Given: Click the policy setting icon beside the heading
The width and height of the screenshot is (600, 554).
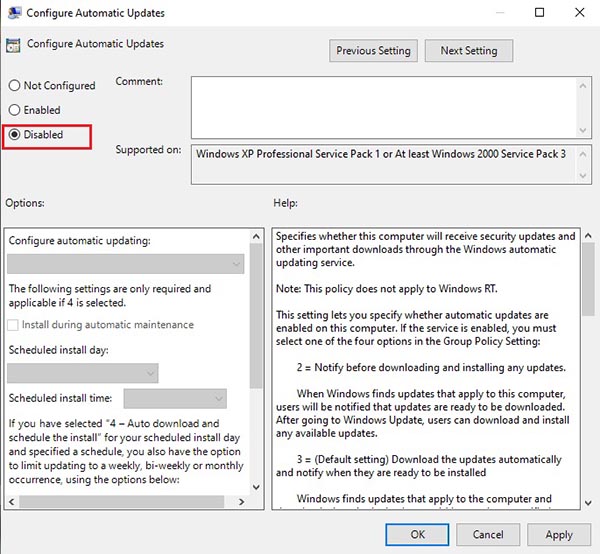Looking at the screenshot, I should tap(13, 45).
